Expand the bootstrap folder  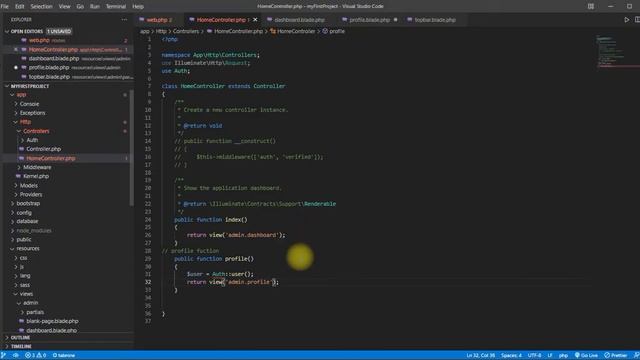click(12, 203)
